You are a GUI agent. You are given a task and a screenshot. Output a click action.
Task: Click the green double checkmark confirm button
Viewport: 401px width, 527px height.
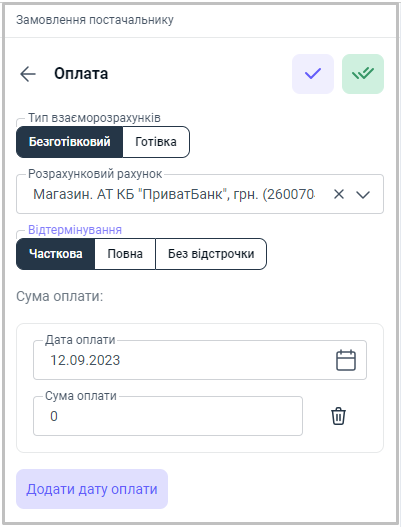click(363, 74)
